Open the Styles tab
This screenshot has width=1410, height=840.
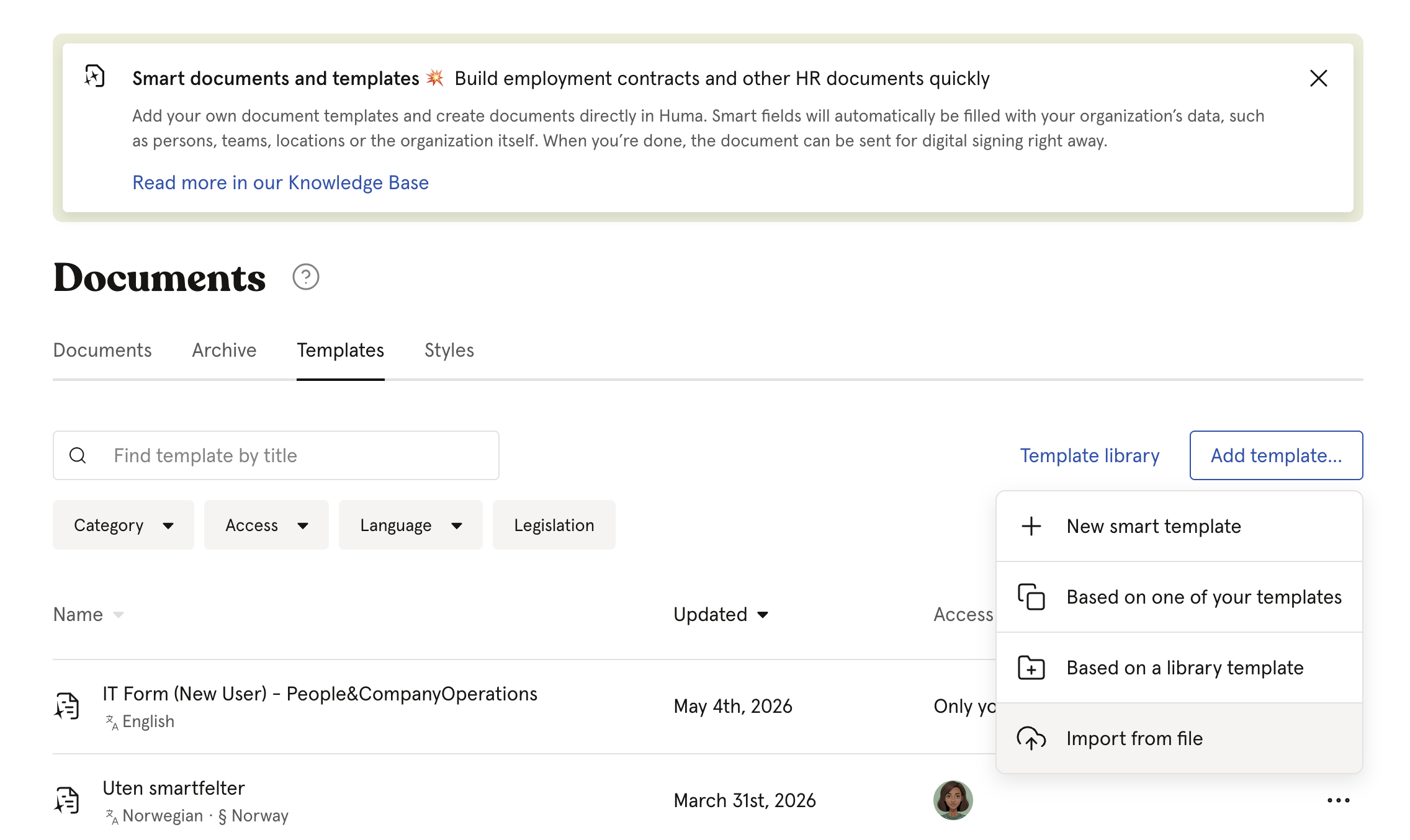pos(449,350)
